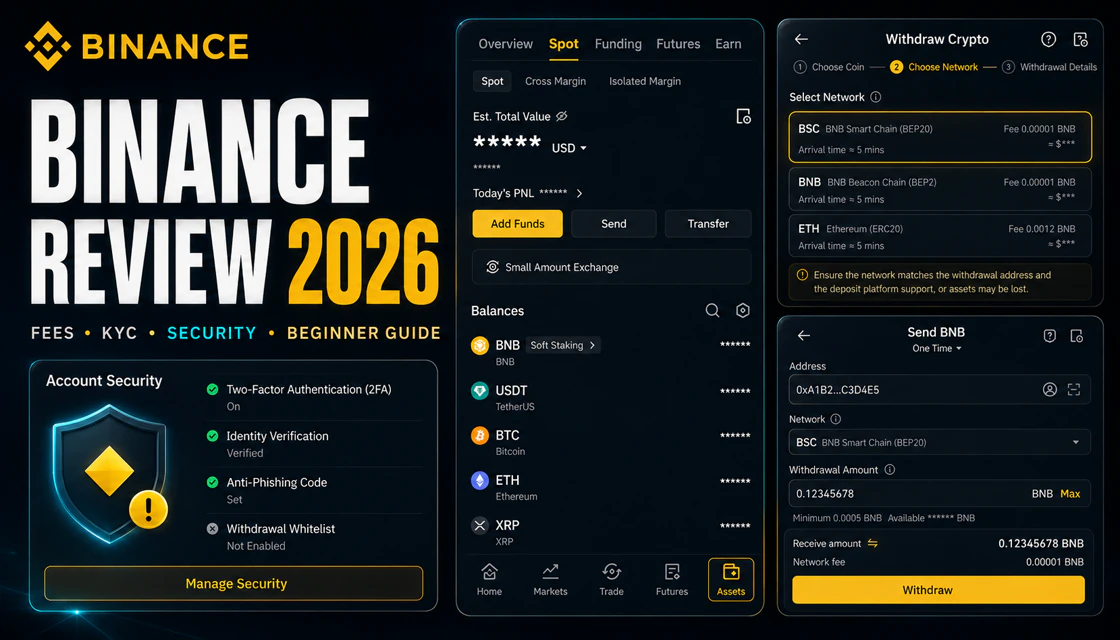Screen dimensions: 1120x640
Task: Click the yellow Withdraw button
Action: pos(939,590)
